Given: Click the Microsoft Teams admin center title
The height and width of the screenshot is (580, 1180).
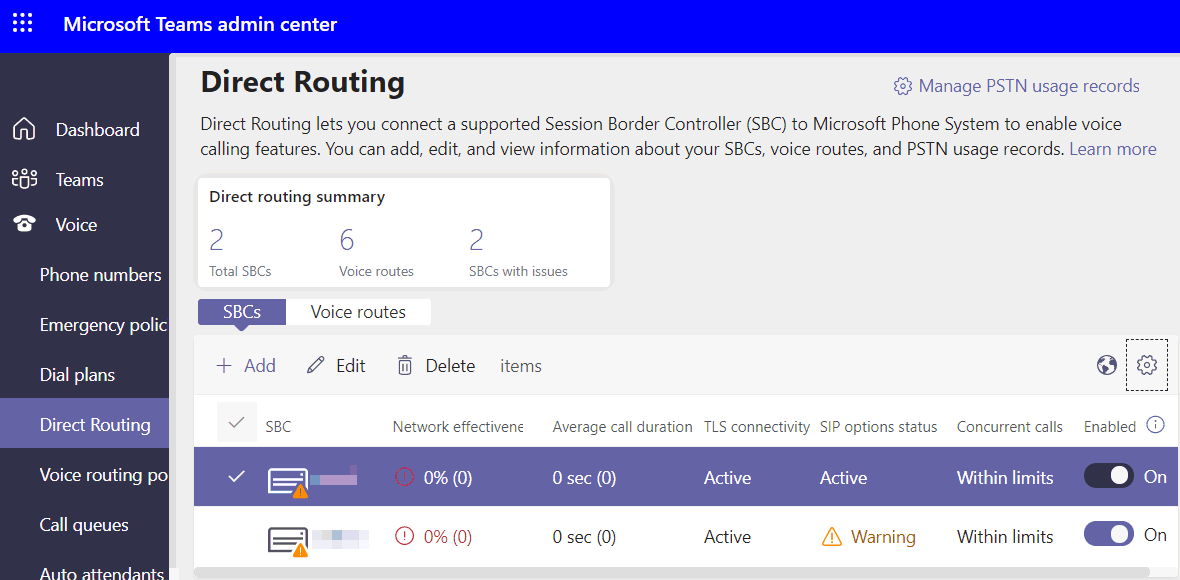Looking at the screenshot, I should pyautogui.click(x=200, y=24).
